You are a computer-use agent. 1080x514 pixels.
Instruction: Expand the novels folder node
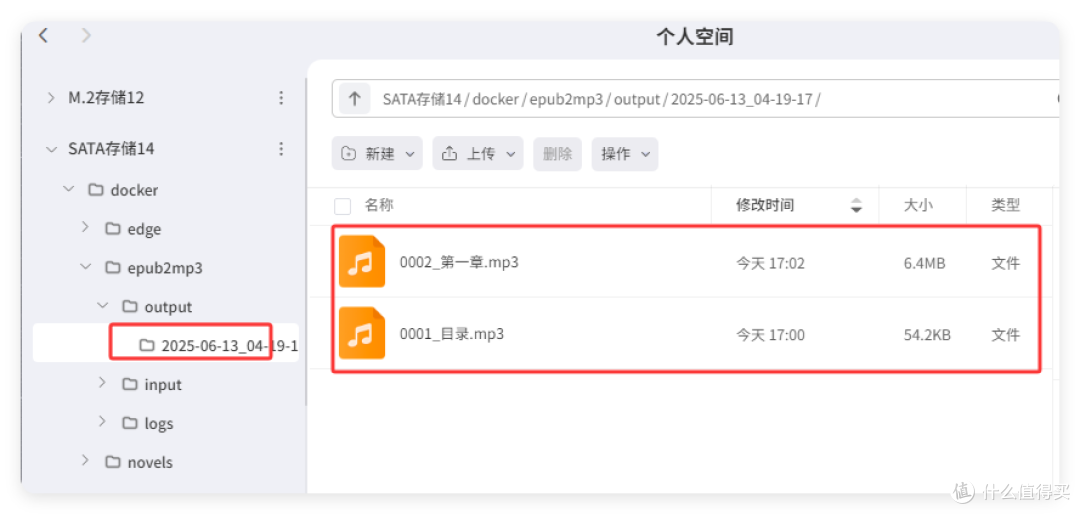(x=85, y=460)
